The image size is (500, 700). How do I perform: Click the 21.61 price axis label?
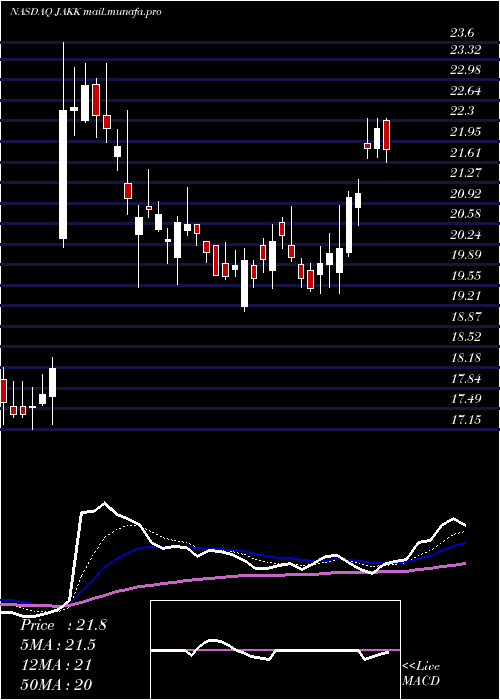tap(465, 153)
